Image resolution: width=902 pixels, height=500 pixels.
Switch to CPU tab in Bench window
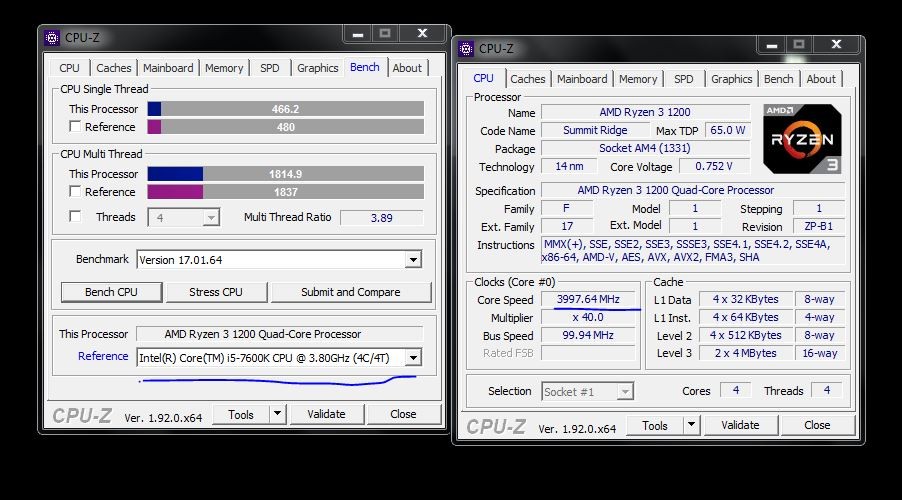pos(70,68)
